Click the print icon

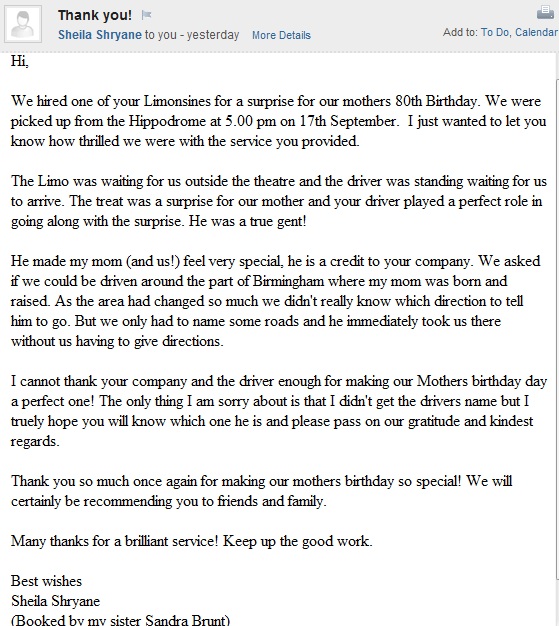(x=545, y=12)
